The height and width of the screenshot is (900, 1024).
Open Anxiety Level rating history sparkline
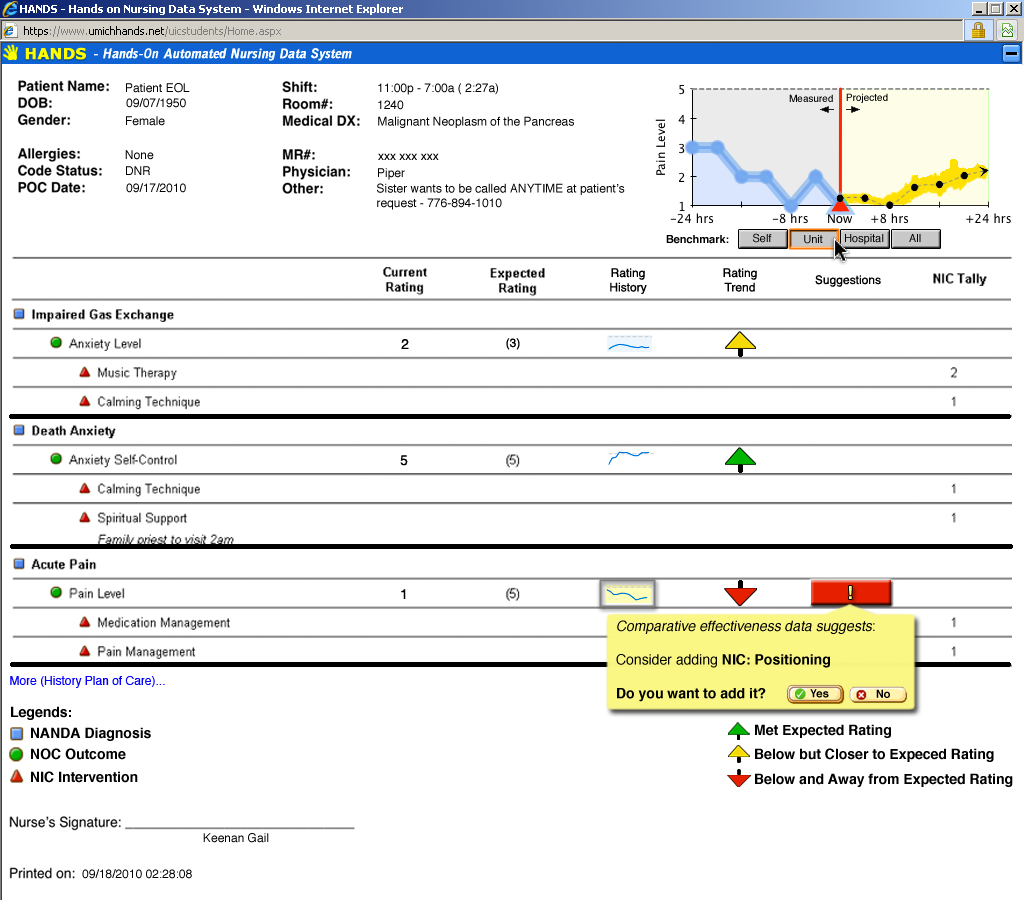pyautogui.click(x=629, y=344)
